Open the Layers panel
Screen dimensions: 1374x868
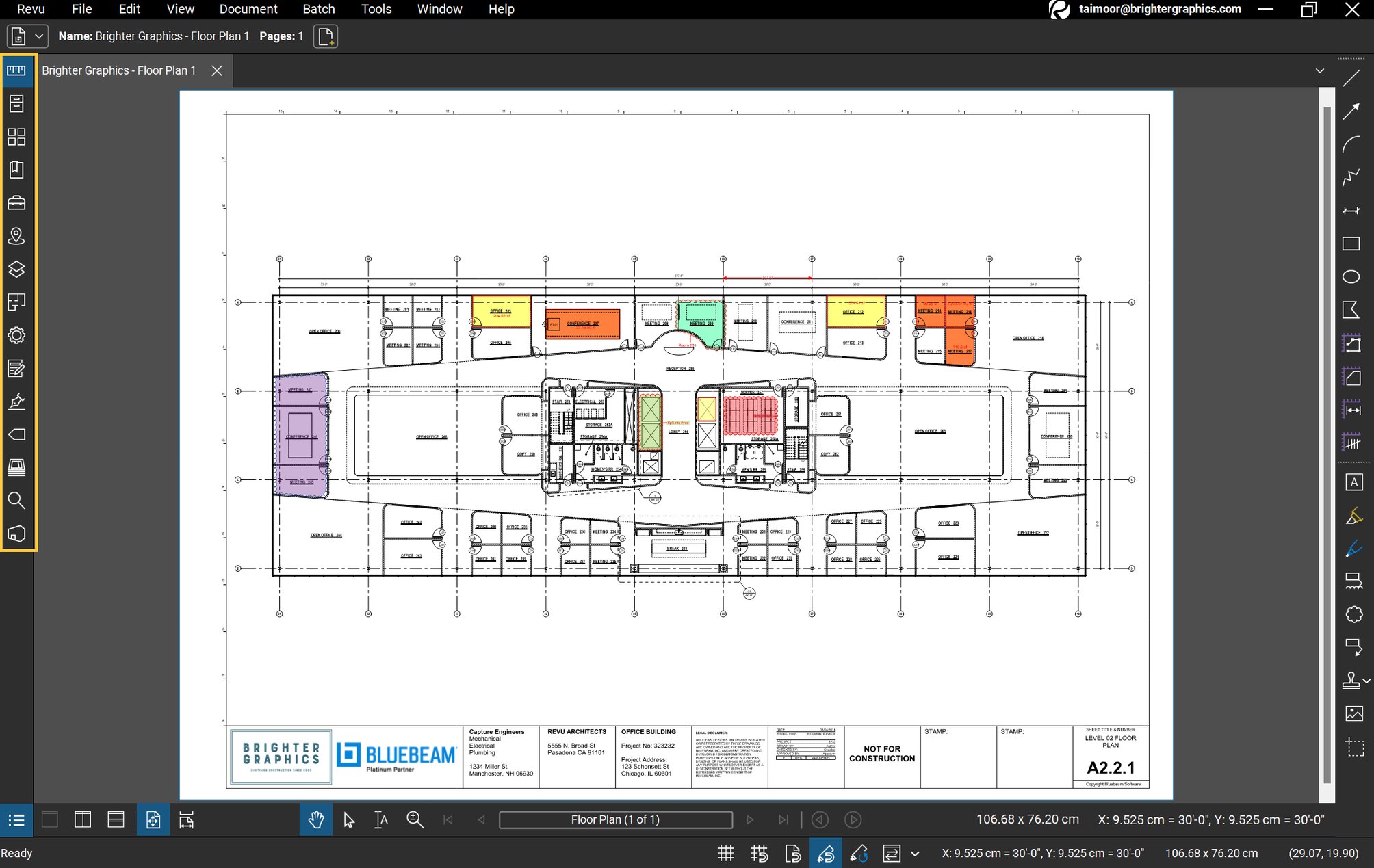click(16, 269)
